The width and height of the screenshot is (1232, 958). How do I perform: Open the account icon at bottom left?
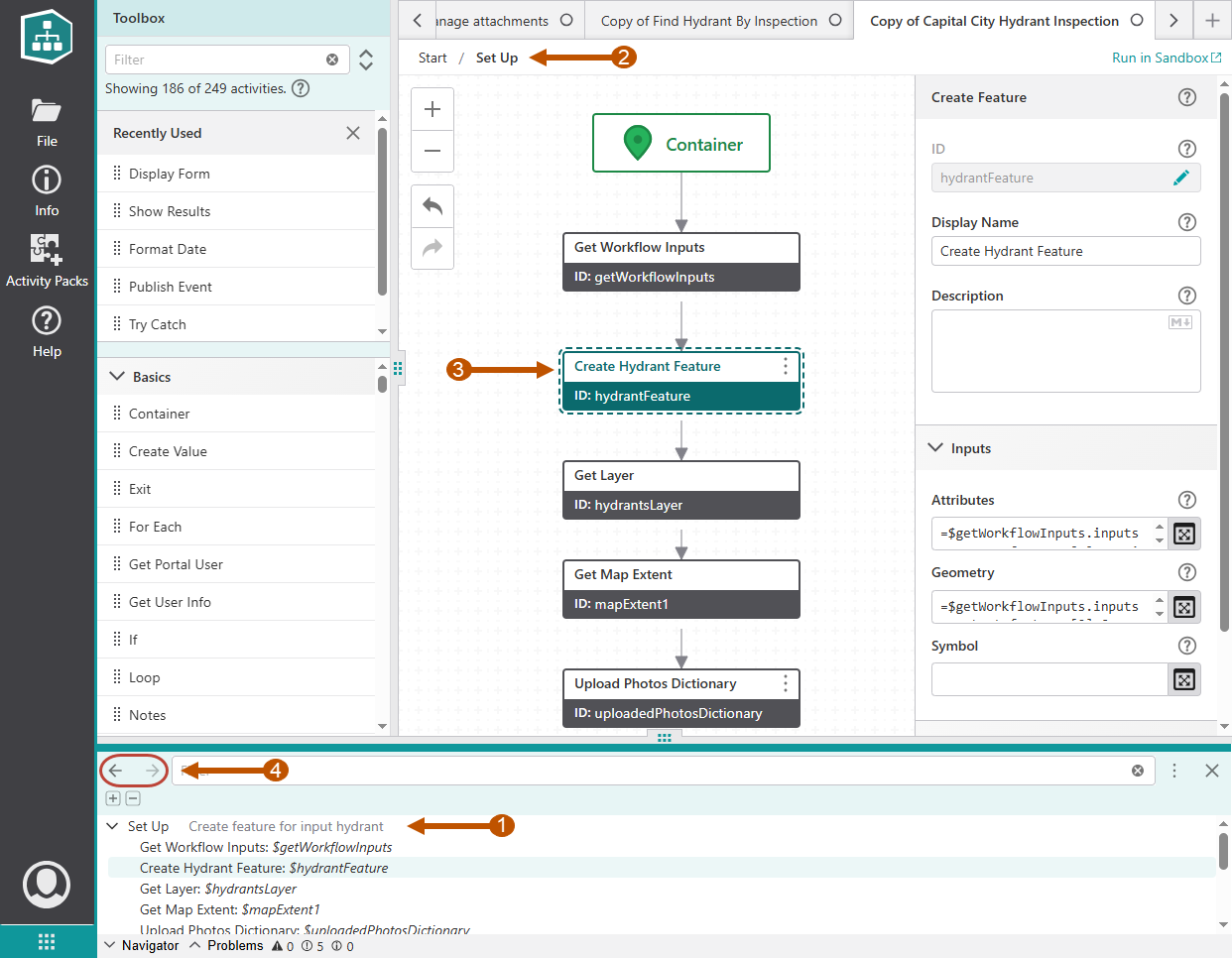pyautogui.click(x=47, y=885)
